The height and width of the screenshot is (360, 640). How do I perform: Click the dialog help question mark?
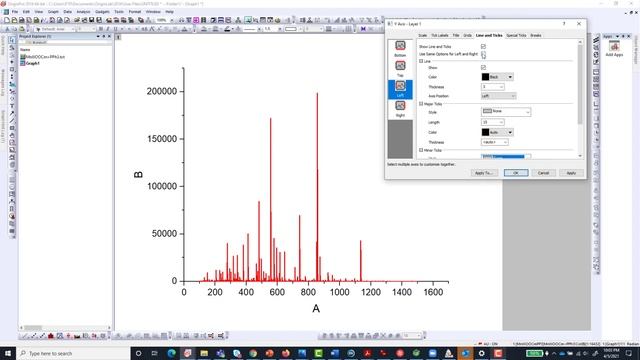[564, 24]
